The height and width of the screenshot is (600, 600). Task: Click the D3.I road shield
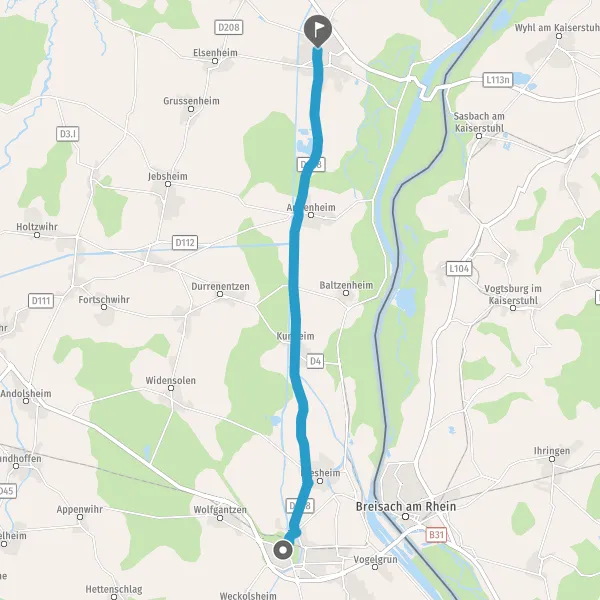(68, 134)
